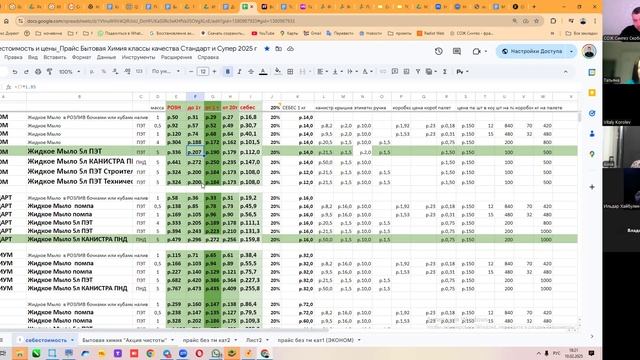
Task: Open version history clock icon
Action: pyautogui.click(x=439, y=51)
